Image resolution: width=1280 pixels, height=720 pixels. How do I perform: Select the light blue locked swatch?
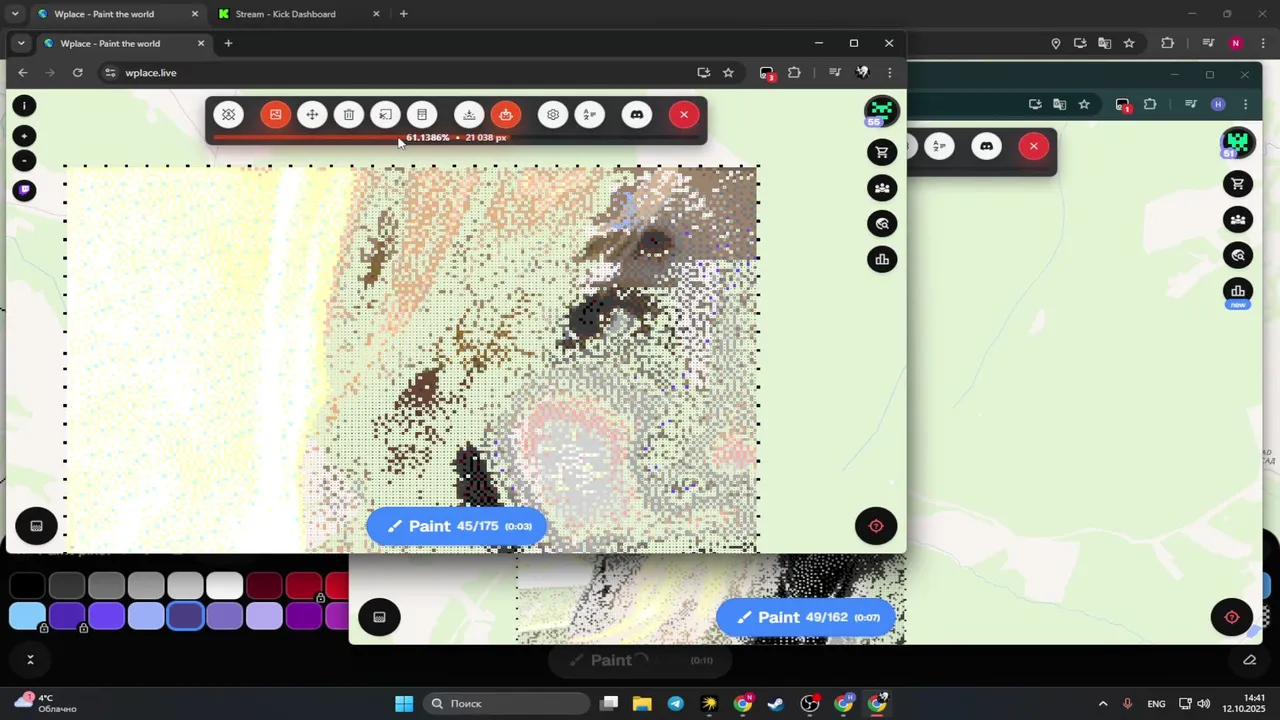tap(27, 616)
